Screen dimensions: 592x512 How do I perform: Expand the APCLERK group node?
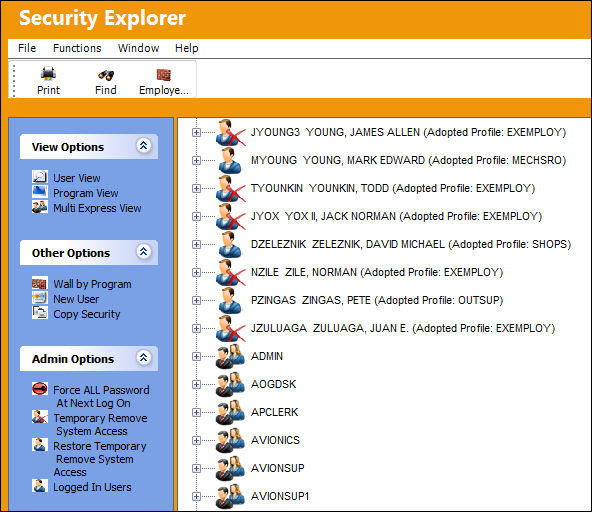pos(196,412)
